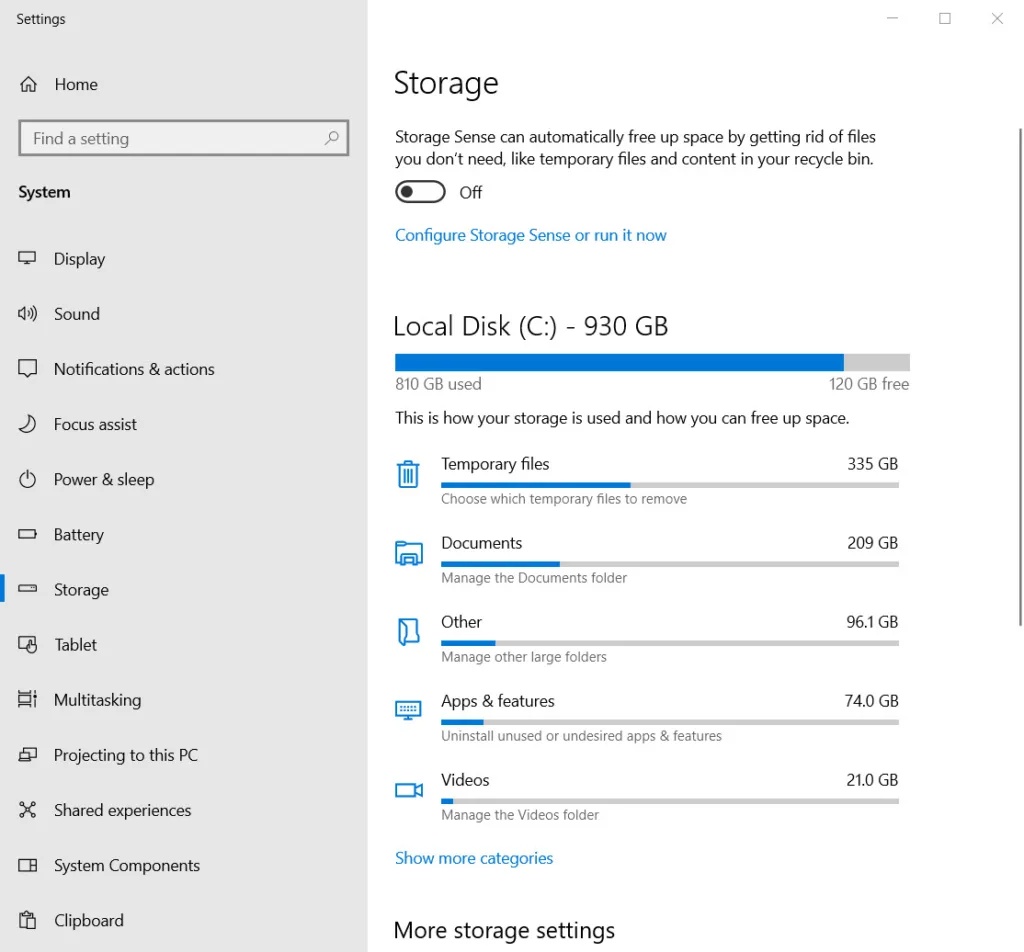Click the 96.1 GB value
The height and width of the screenshot is (952, 1024).
tap(872, 622)
